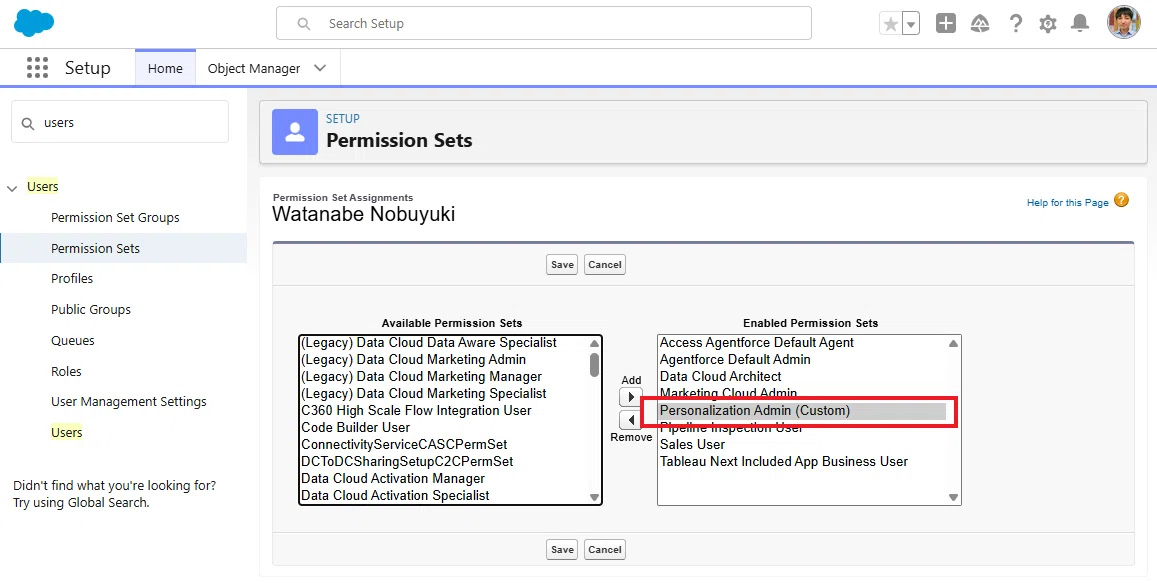Open the global actions plus icon
Viewport: 1157px width, 583px height.
945,24
